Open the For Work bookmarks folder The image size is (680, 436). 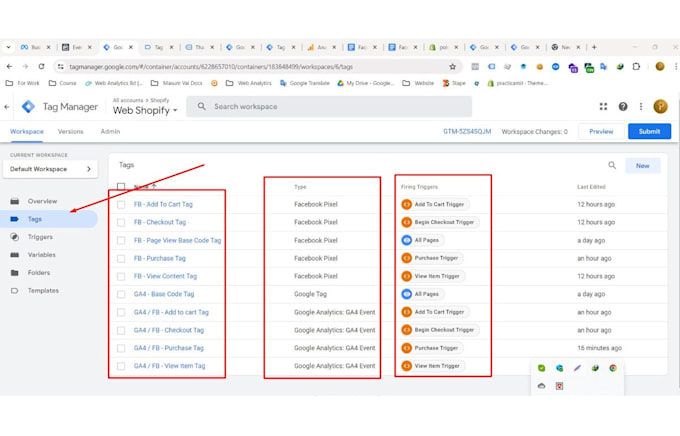[23, 83]
